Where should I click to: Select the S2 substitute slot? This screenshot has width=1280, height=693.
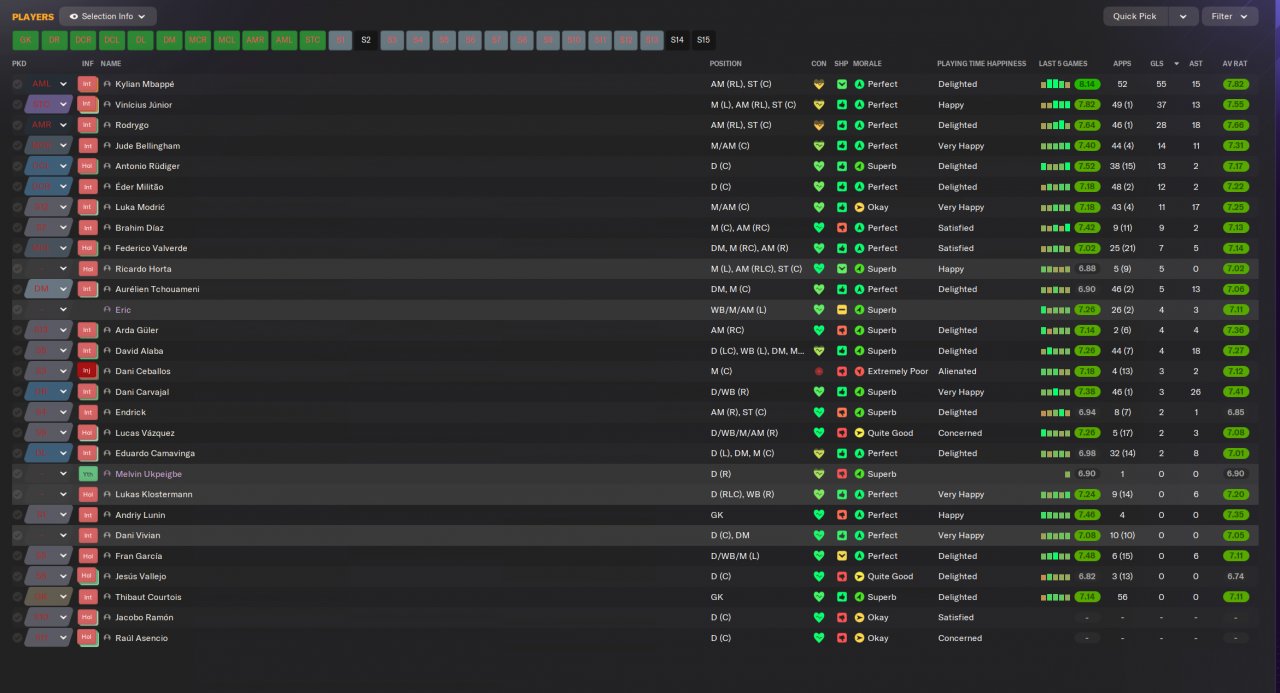[x=366, y=40]
